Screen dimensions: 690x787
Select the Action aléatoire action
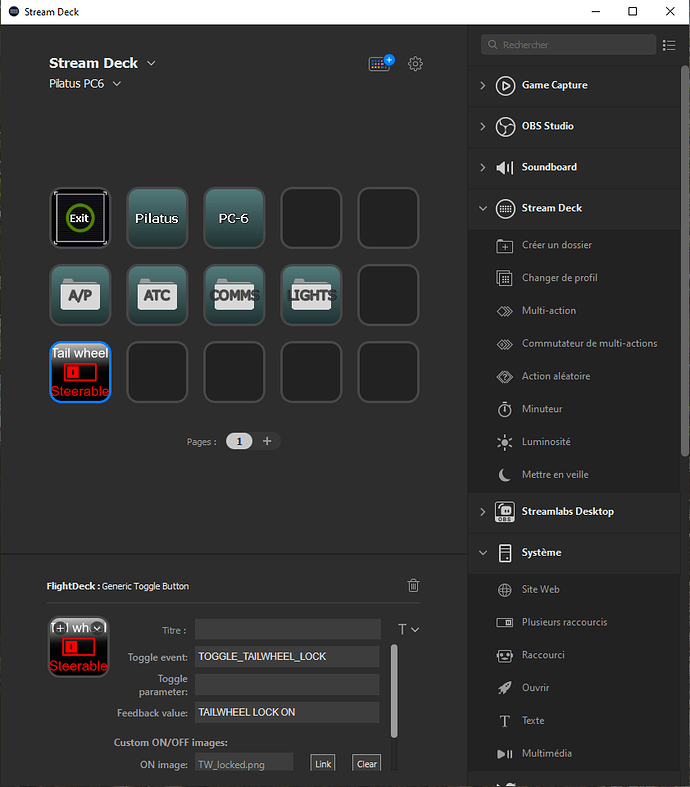click(x=574, y=376)
